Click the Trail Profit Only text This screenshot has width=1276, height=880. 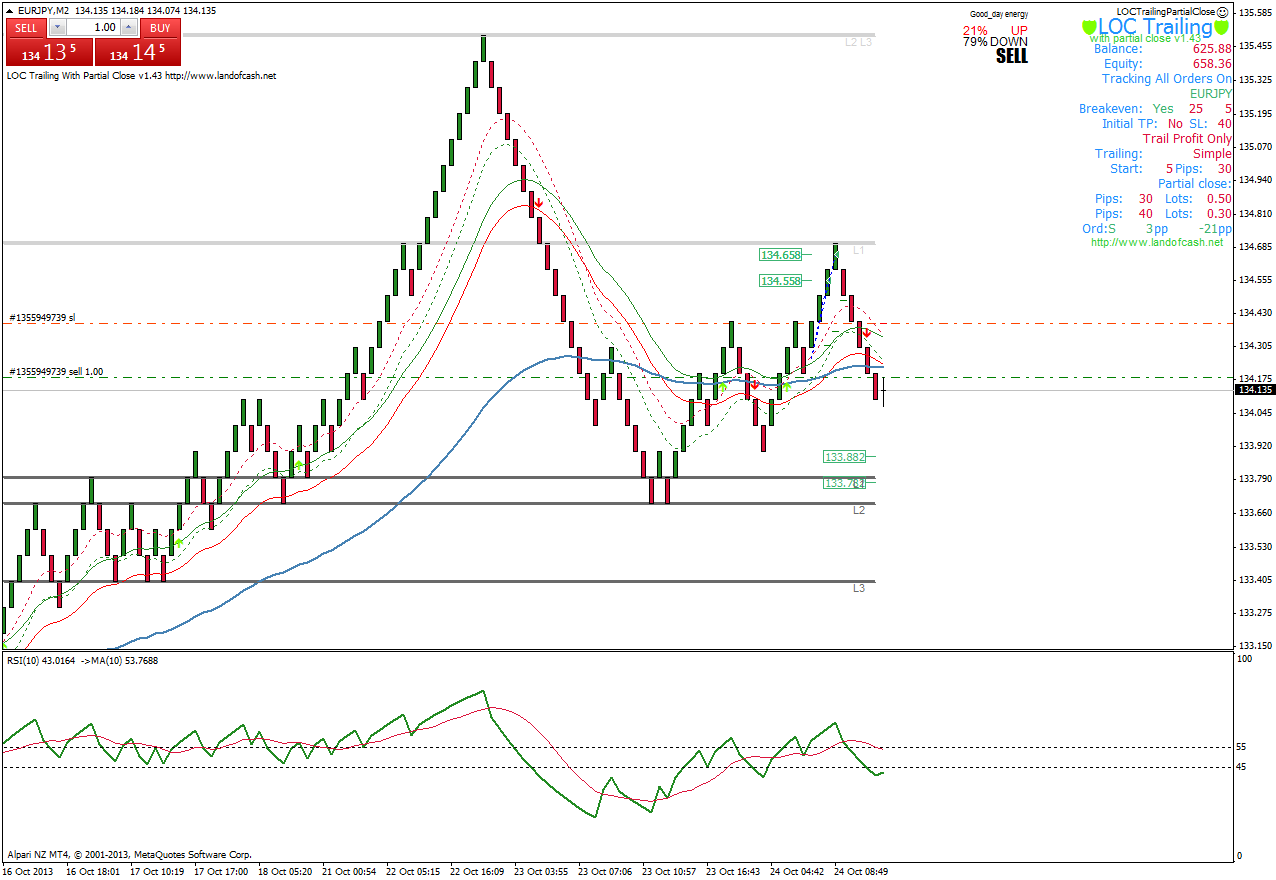(x=1188, y=139)
